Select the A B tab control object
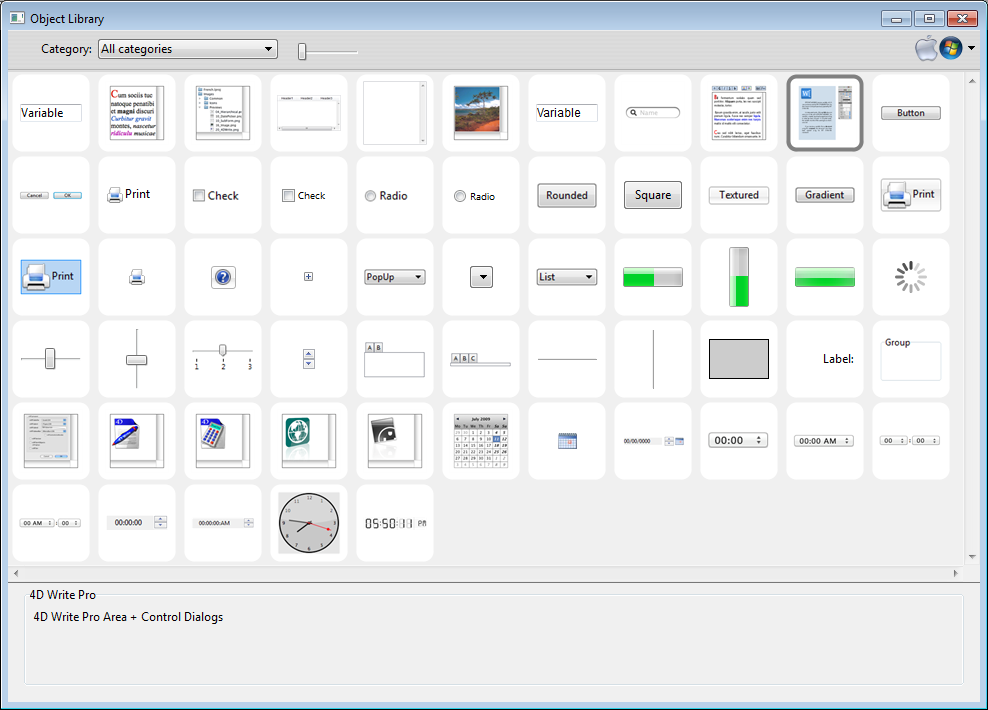Screen dimensions: 988x710 [395, 359]
